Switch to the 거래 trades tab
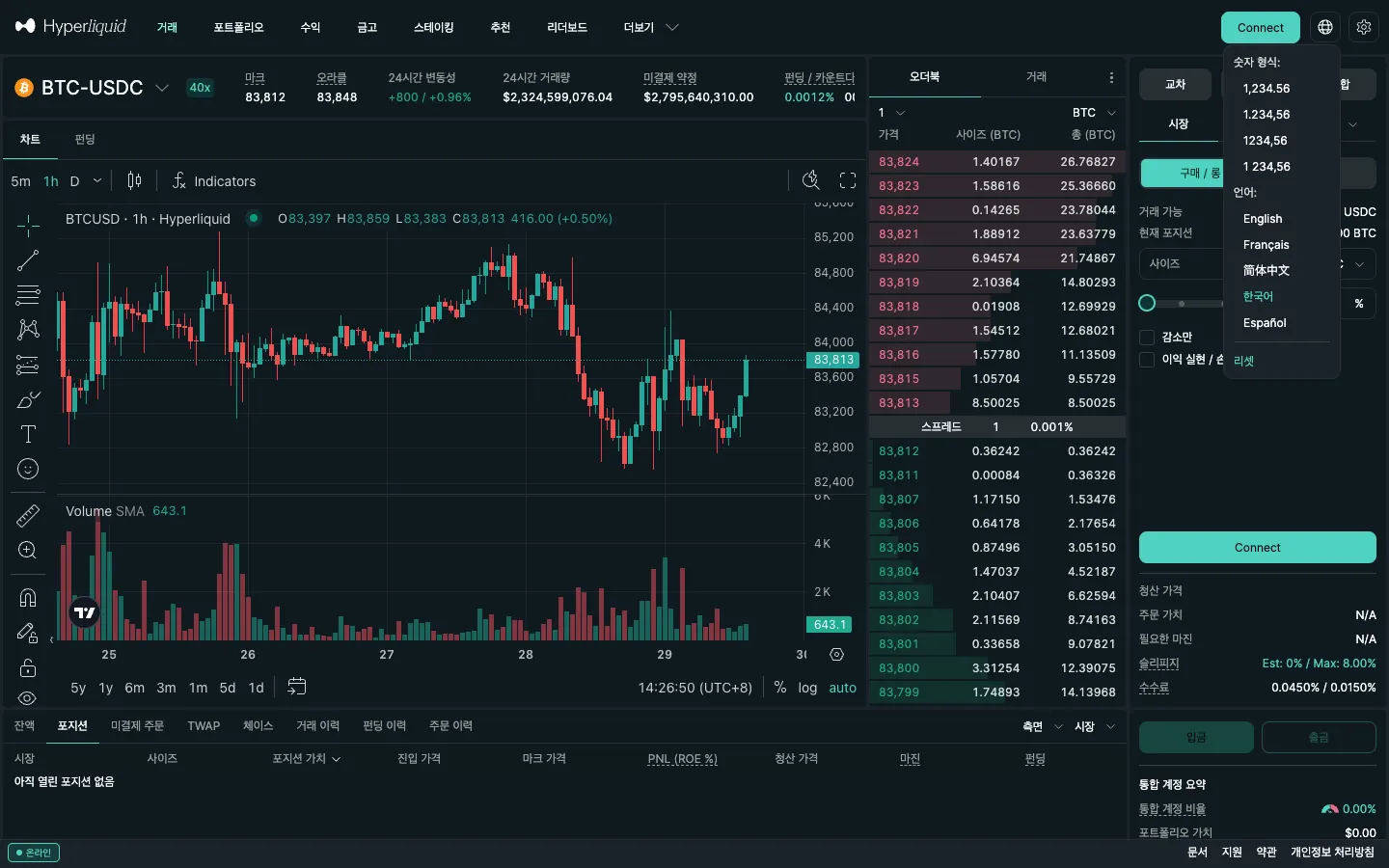 click(x=1036, y=76)
